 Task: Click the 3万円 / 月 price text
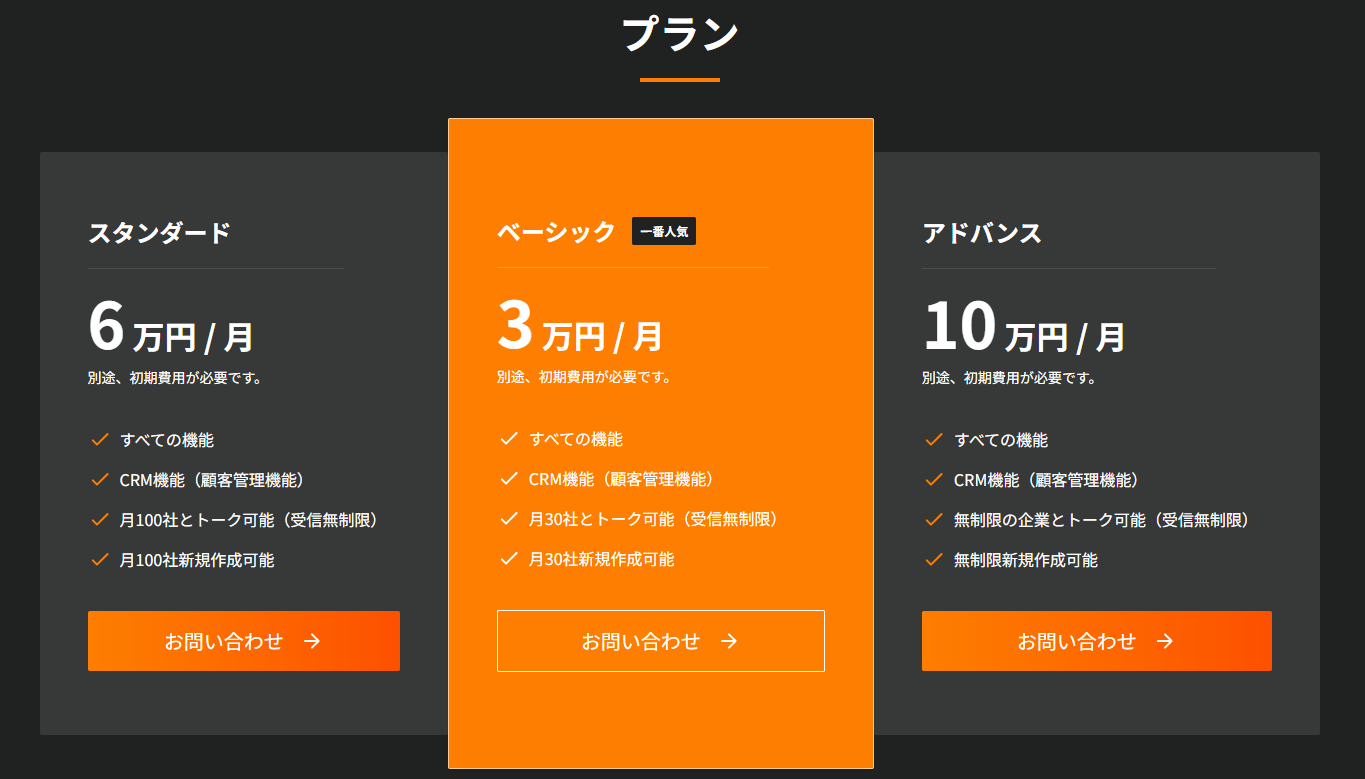(x=579, y=329)
